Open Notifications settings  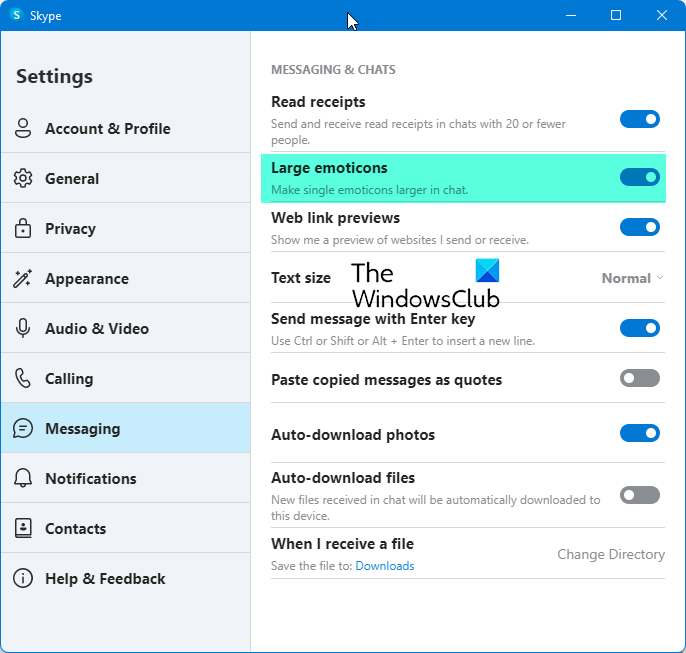(x=126, y=478)
